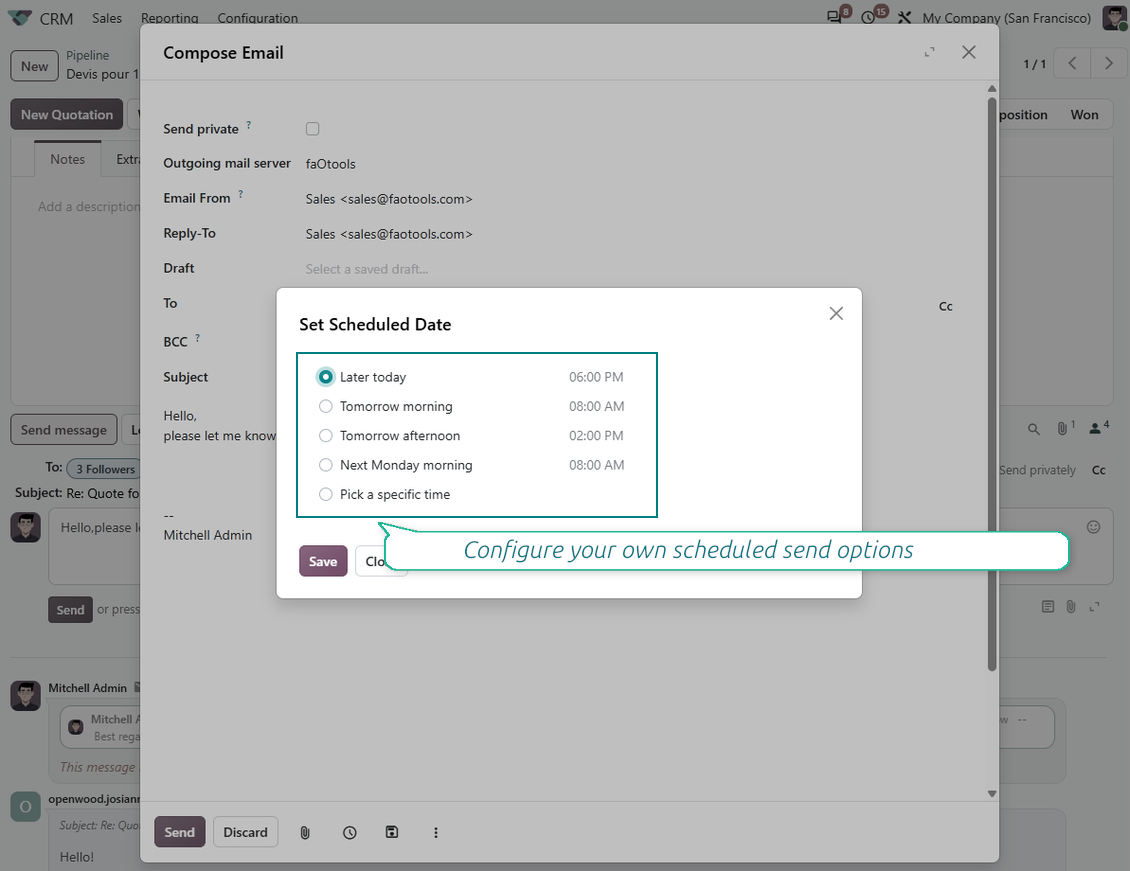Click the 3 Followers tag
The image size is (1130, 871).
105,469
